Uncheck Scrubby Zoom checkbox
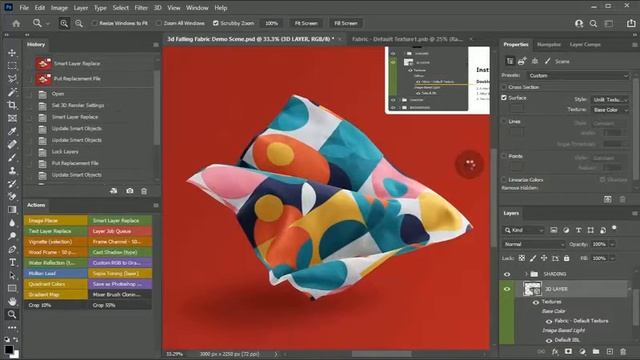The width and height of the screenshot is (640, 360). (216, 23)
